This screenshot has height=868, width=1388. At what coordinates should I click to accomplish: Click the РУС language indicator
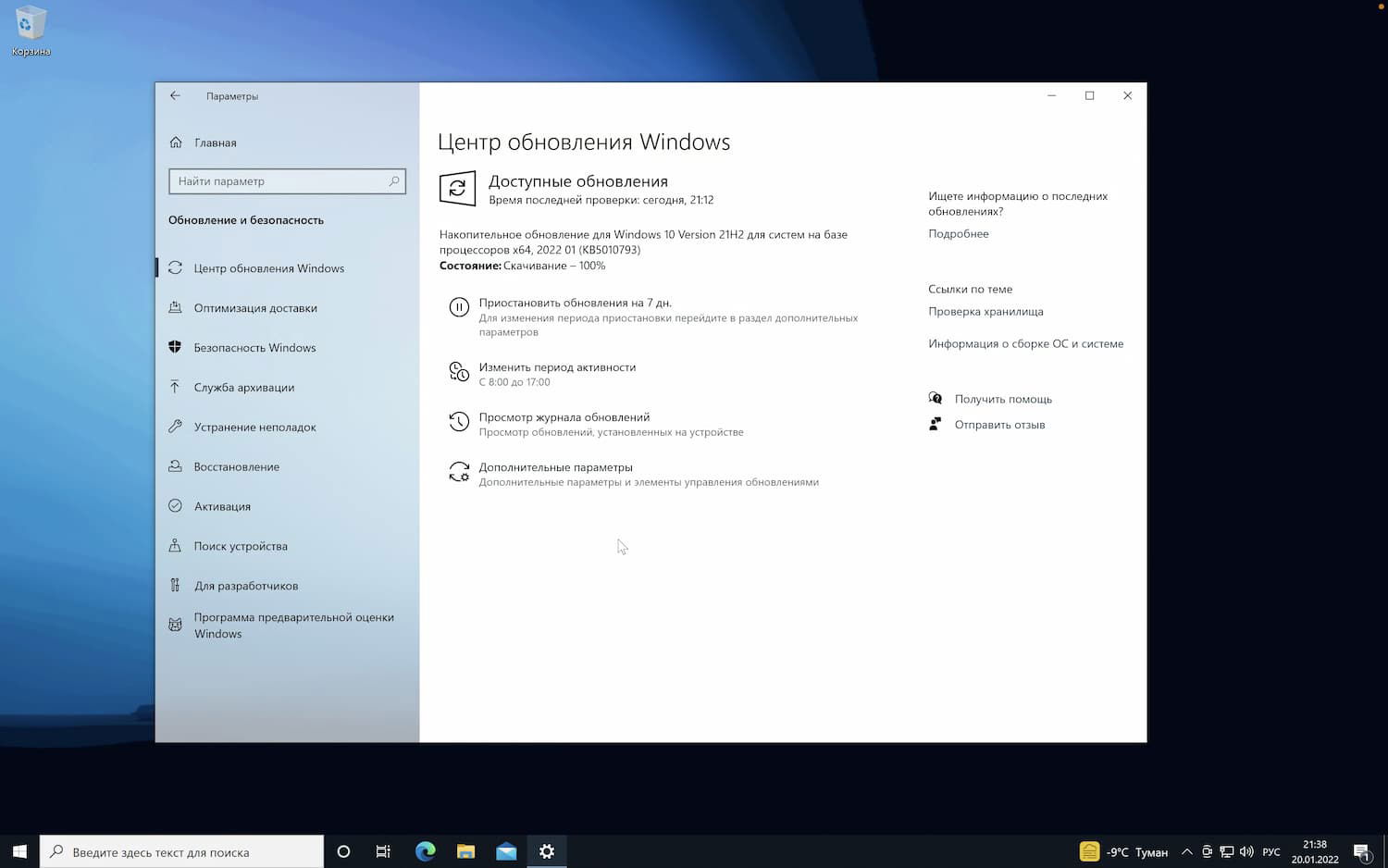pyautogui.click(x=1271, y=852)
